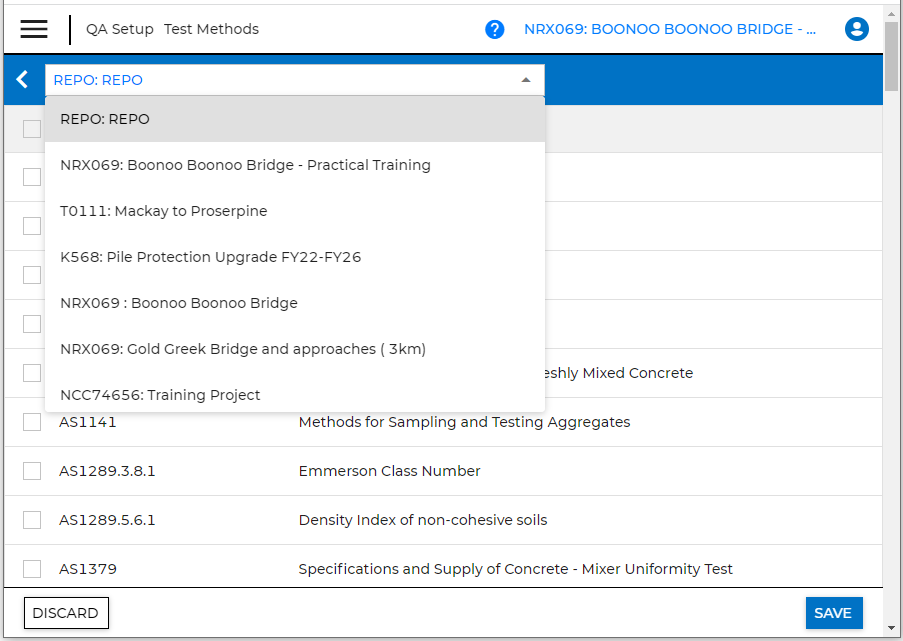This screenshot has width=903, height=641.
Task: Go back using the white chevron arrow
Action: tap(22, 79)
